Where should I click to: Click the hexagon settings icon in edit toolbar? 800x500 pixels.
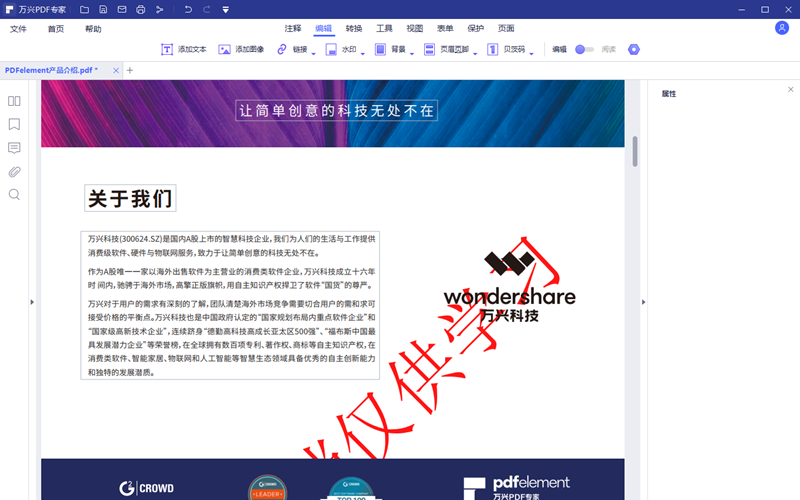pos(633,49)
